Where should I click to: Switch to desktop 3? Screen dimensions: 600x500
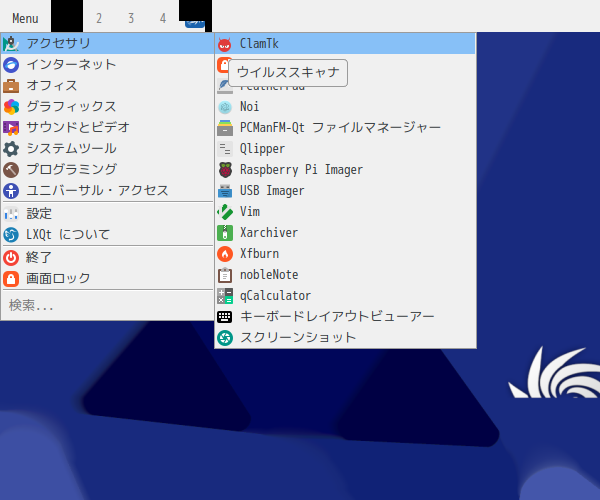131,18
